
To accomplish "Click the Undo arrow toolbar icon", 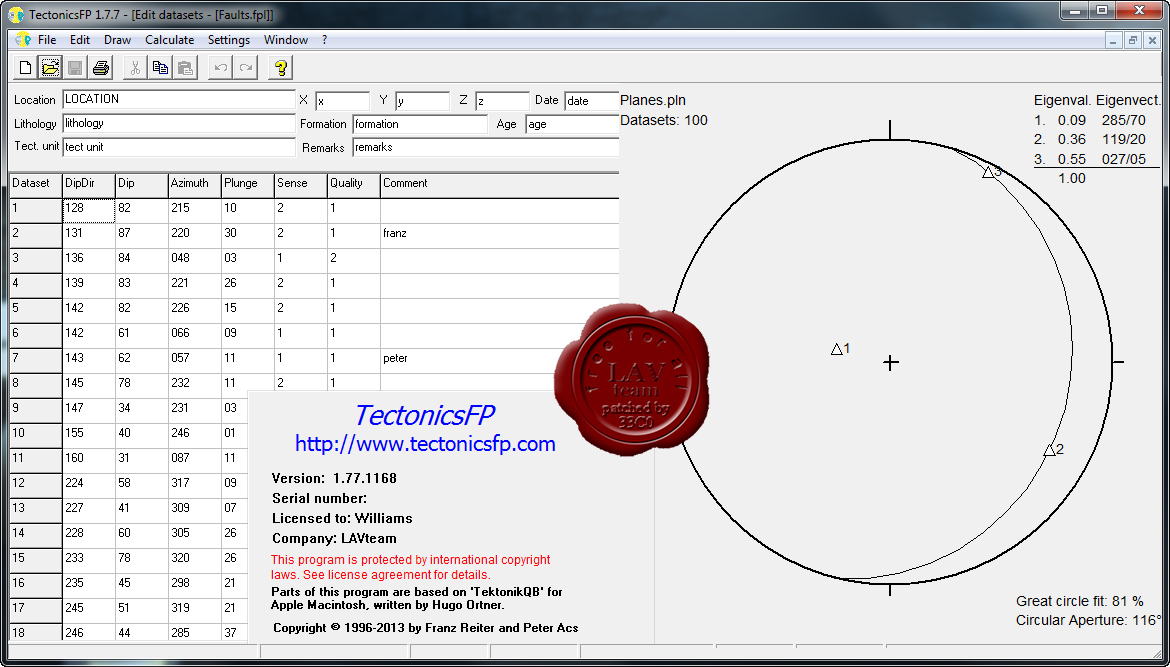I will [220, 68].
